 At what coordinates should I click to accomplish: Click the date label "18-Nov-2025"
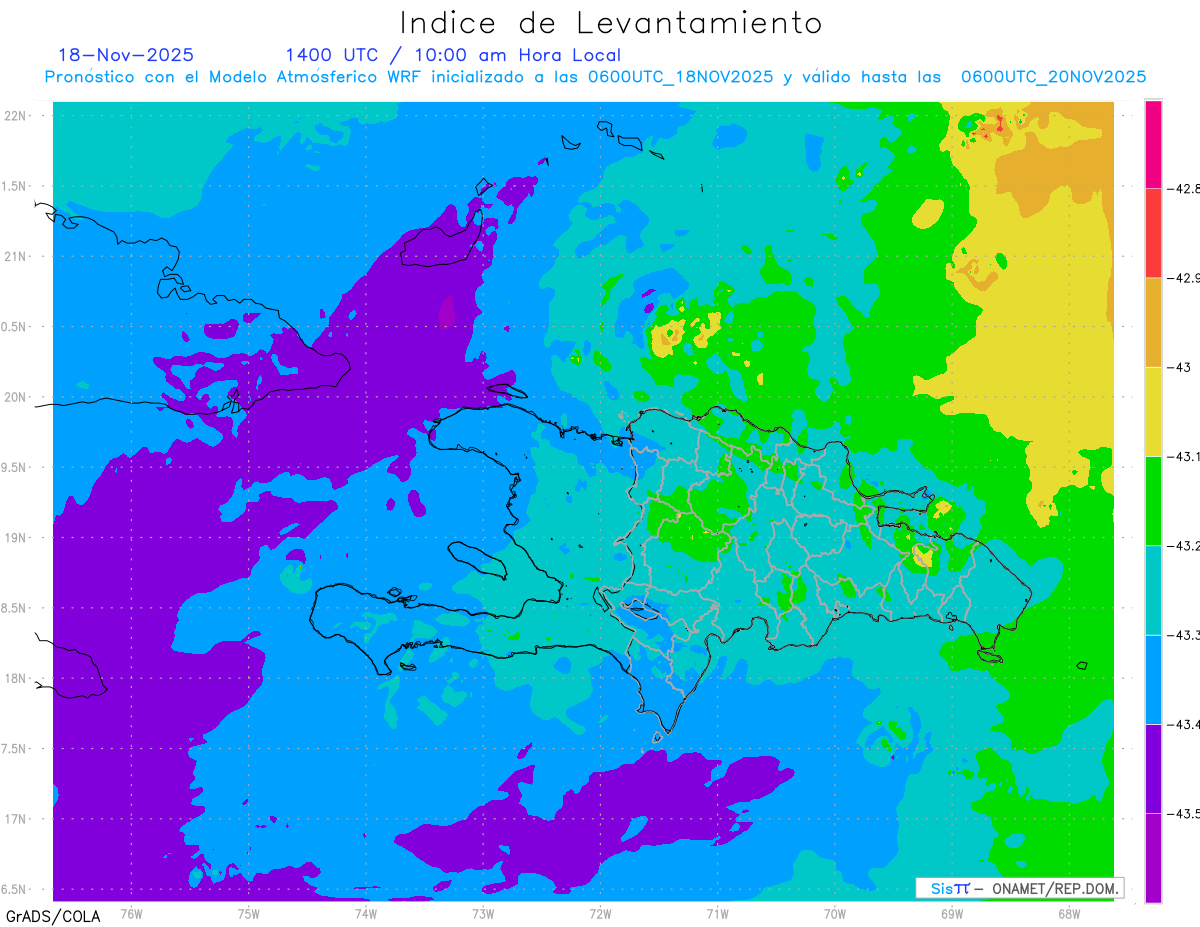[126, 55]
